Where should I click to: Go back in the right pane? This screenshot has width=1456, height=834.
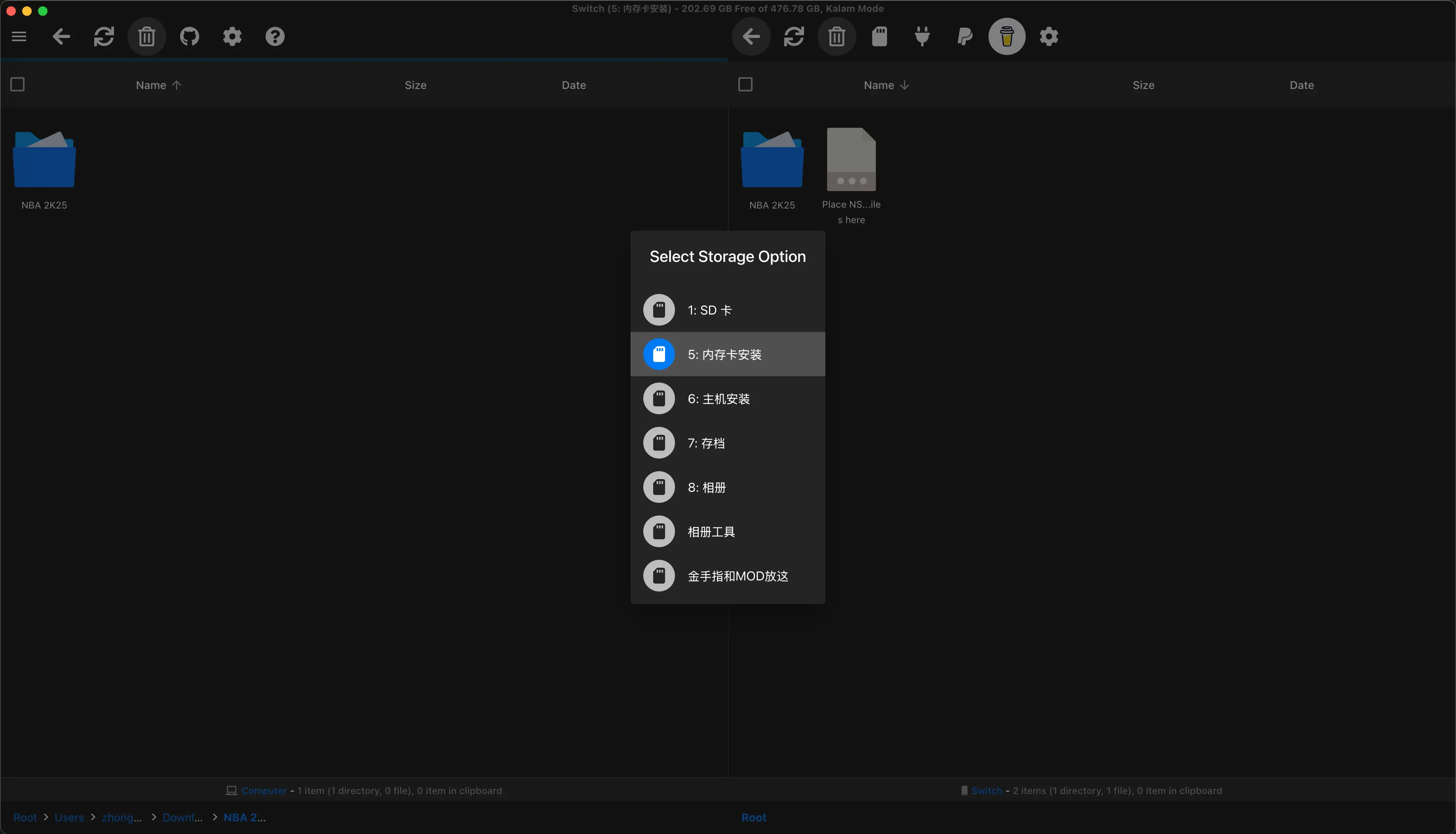pyautogui.click(x=751, y=36)
